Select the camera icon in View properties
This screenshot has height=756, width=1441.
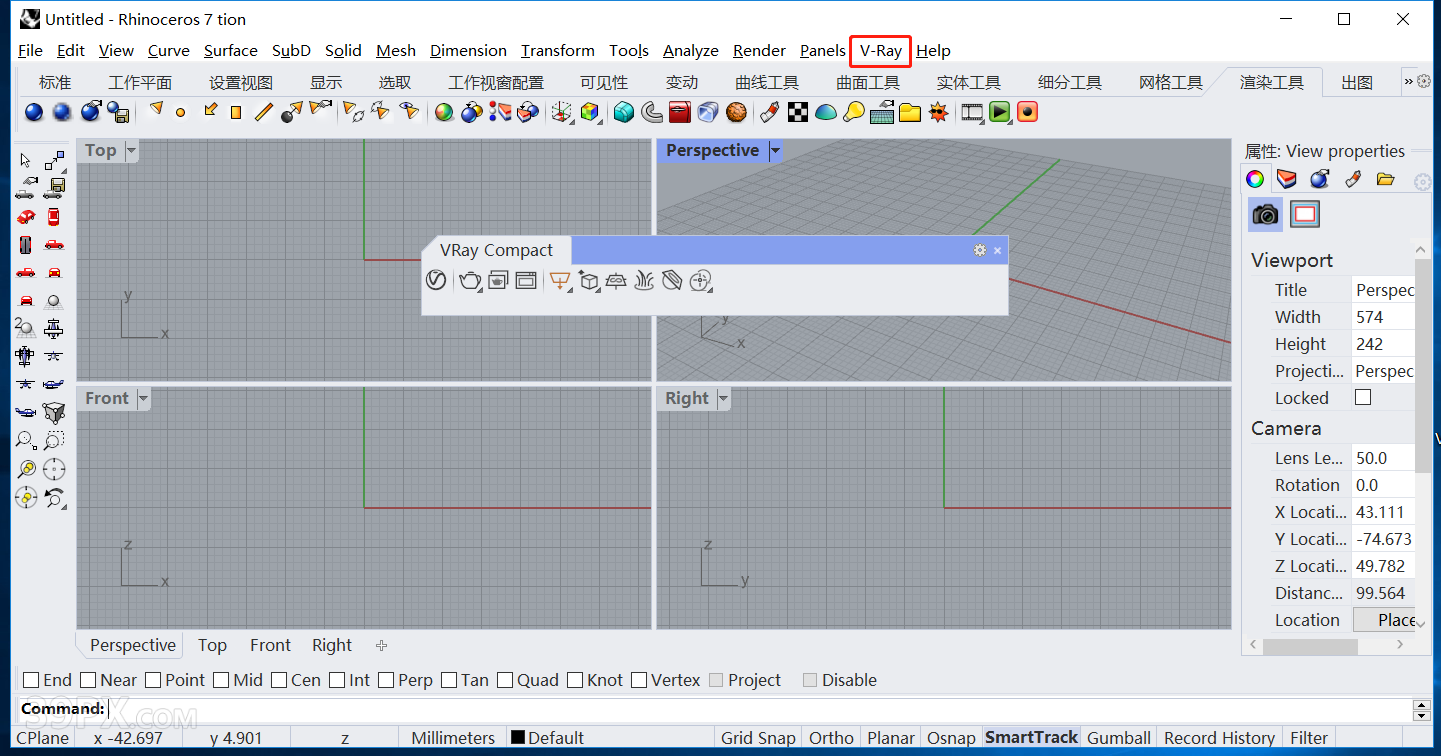pyautogui.click(x=1266, y=213)
